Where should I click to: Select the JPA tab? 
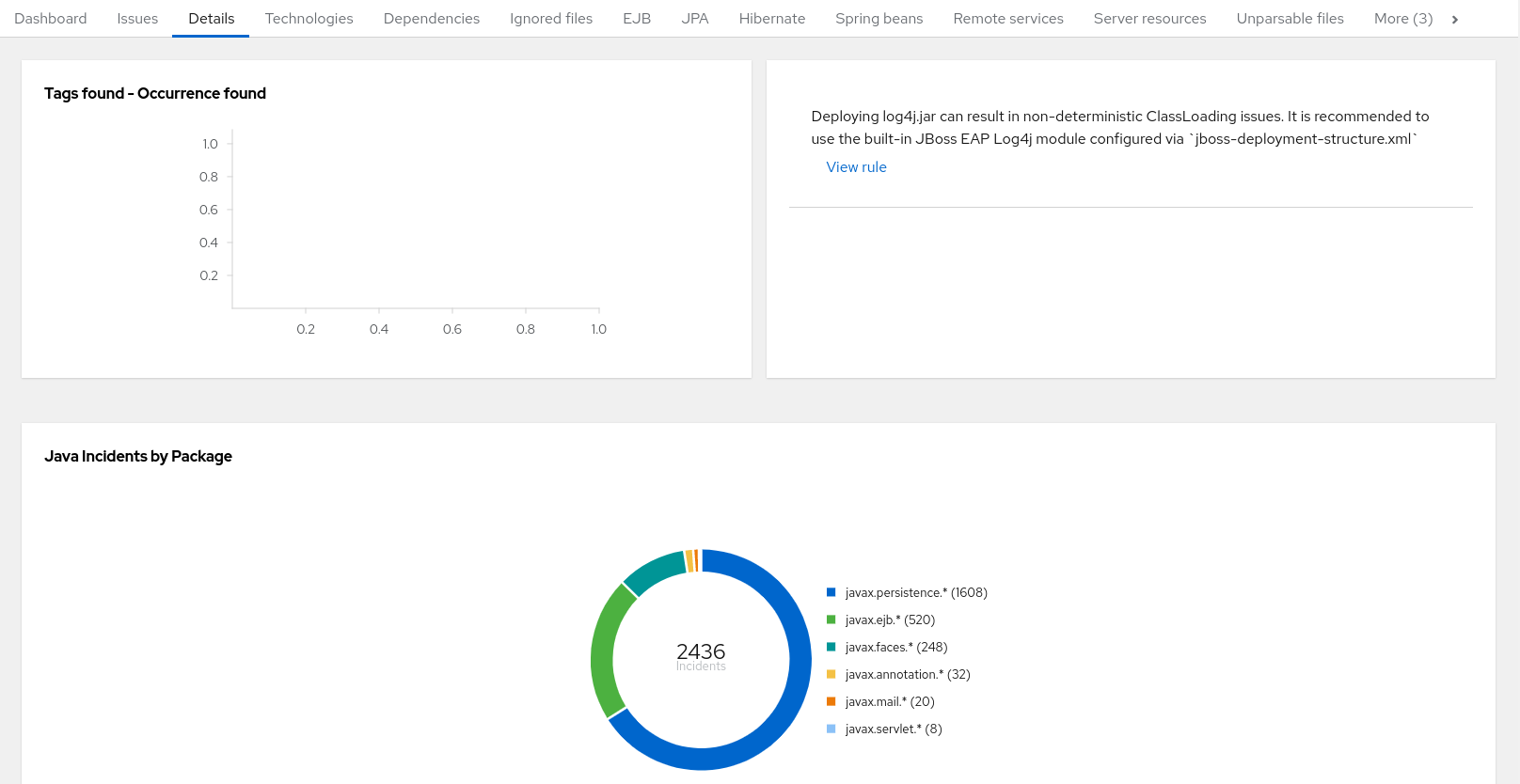(695, 19)
